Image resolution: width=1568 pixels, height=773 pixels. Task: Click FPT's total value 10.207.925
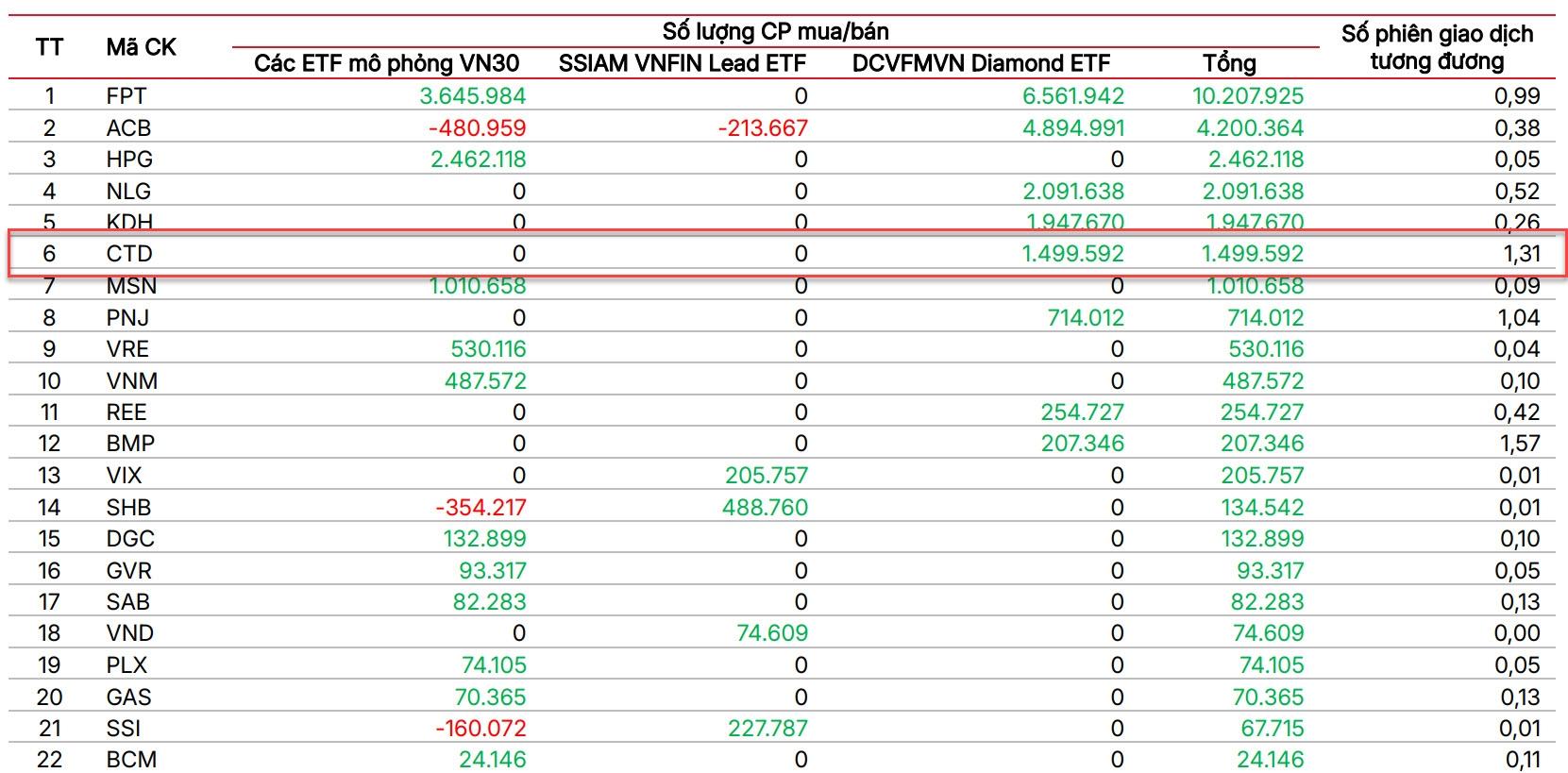[1247, 96]
